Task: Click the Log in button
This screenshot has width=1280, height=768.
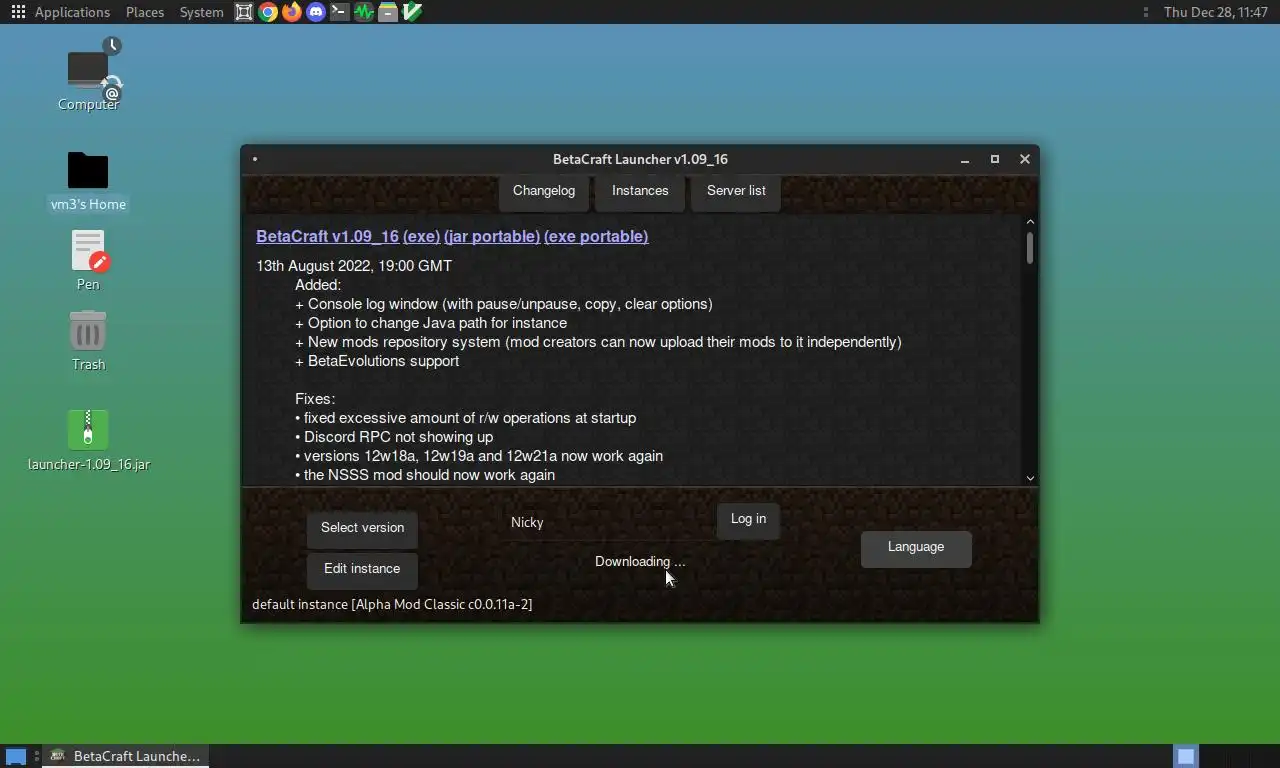Action: point(748,519)
